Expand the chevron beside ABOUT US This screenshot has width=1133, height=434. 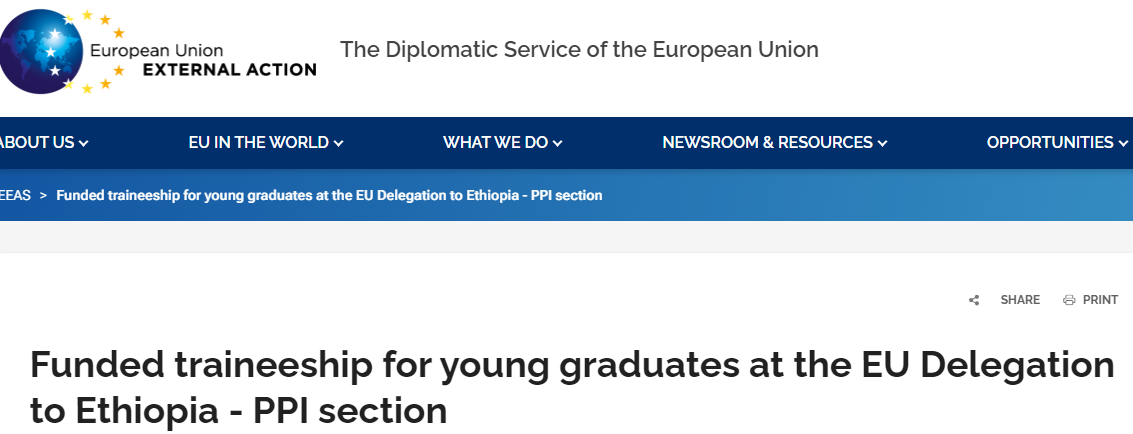point(84,144)
